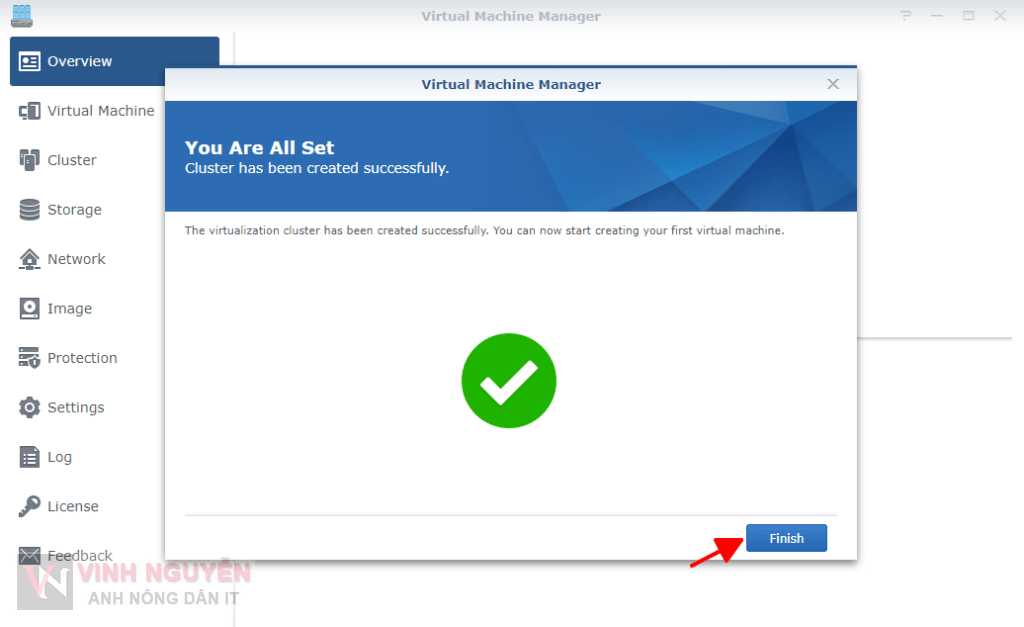
Task: Open the Feedback section
Action: [79, 556]
